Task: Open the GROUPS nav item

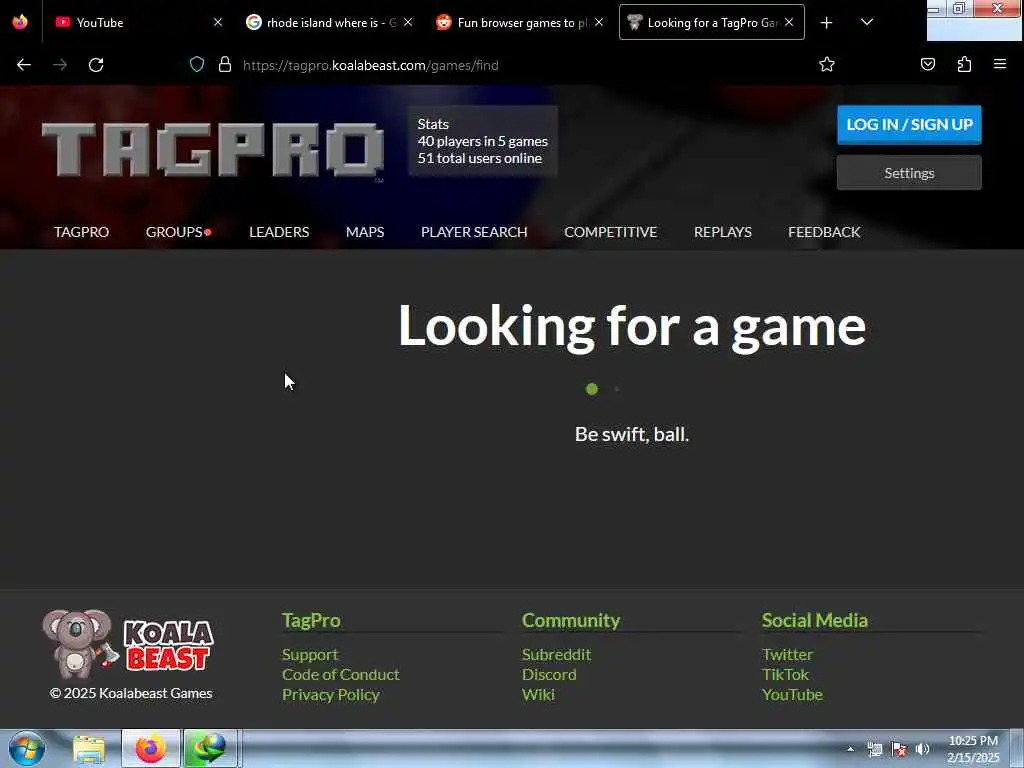Action: coord(174,232)
